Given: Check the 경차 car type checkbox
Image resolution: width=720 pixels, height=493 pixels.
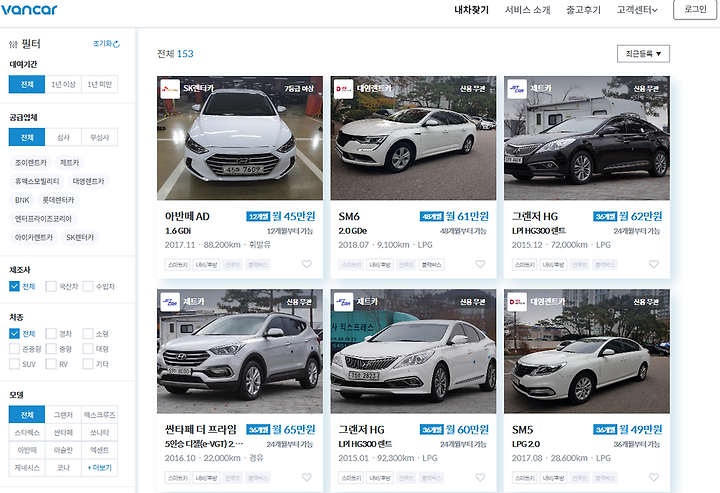Looking at the screenshot, I should tap(51, 334).
